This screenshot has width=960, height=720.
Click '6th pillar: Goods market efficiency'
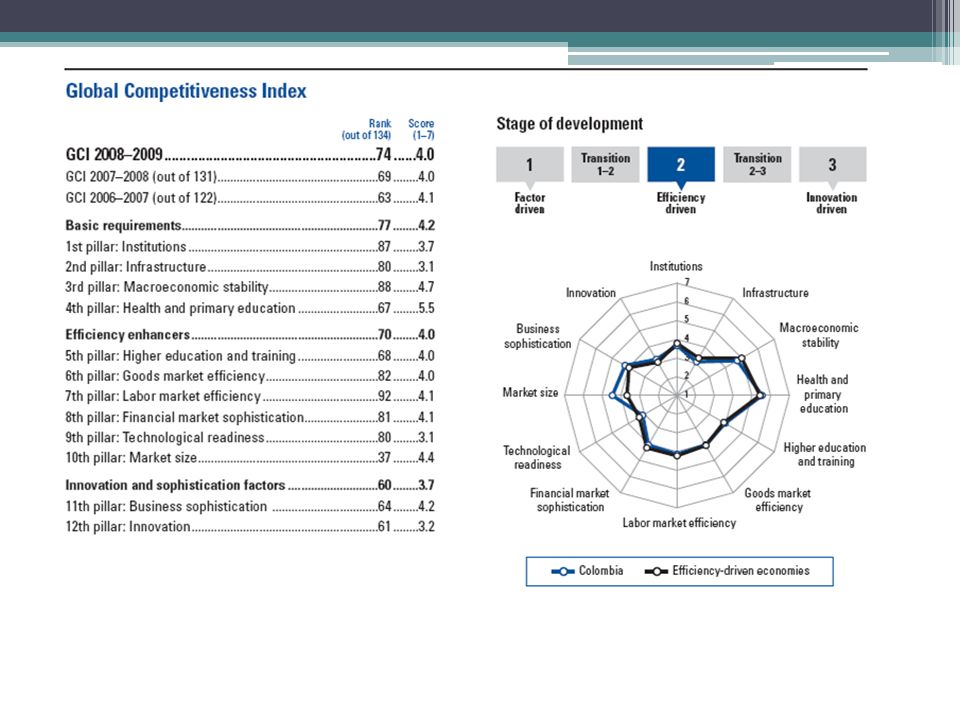click(165, 376)
